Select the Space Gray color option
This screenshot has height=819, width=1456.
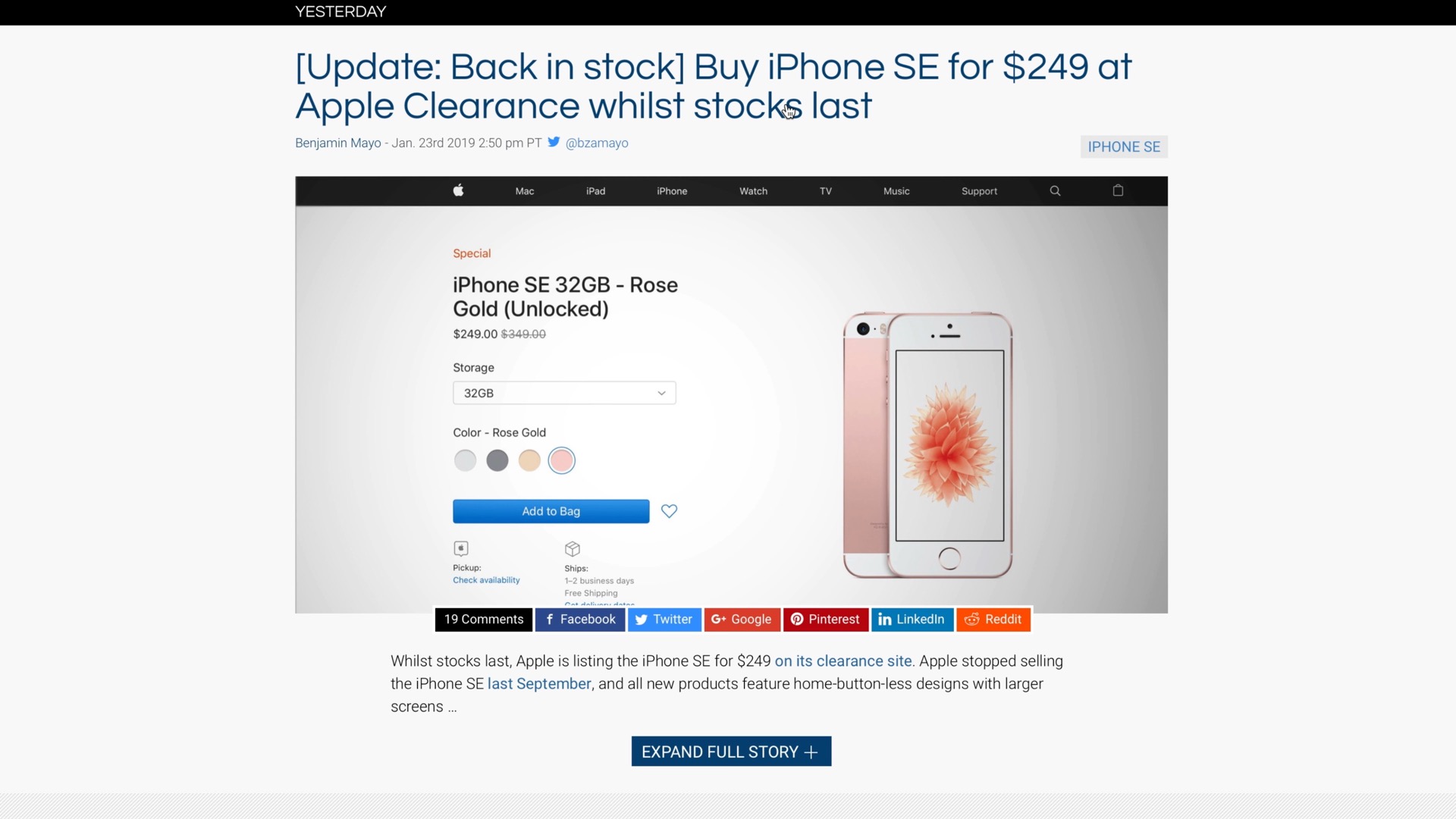(497, 460)
